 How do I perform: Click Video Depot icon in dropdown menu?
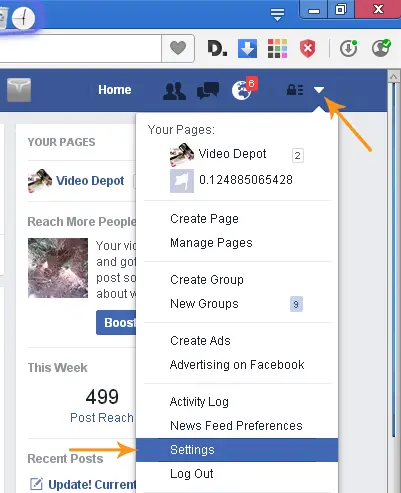182,155
